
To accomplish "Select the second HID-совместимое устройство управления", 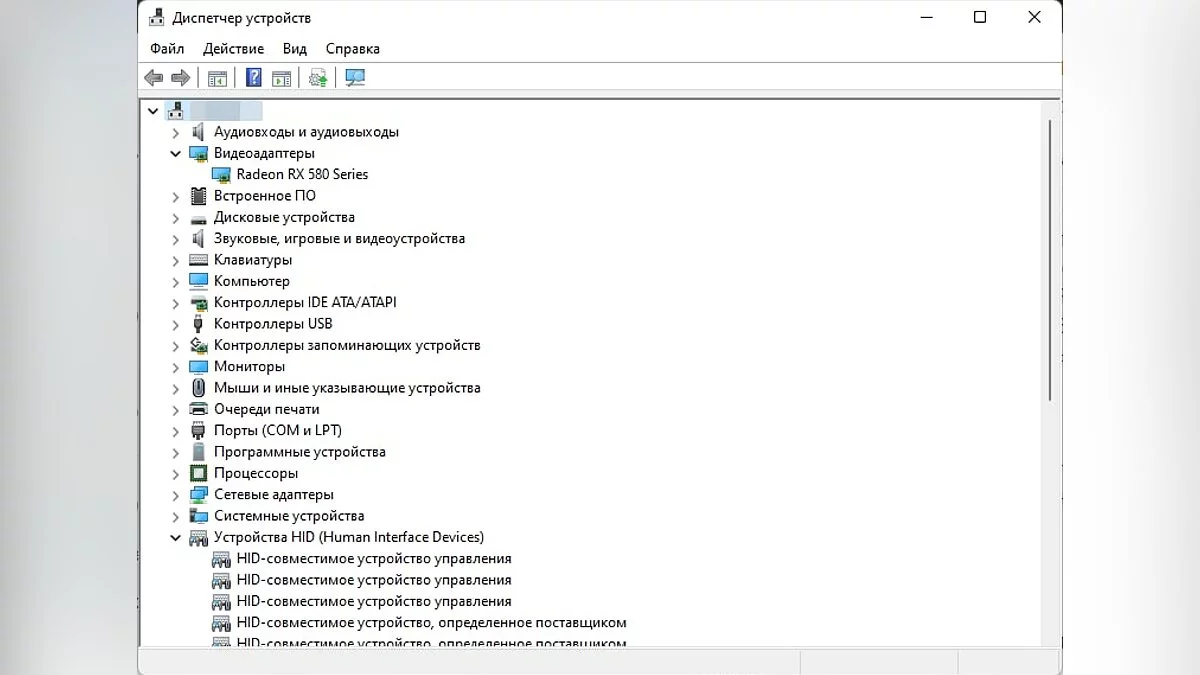I will [x=374, y=580].
